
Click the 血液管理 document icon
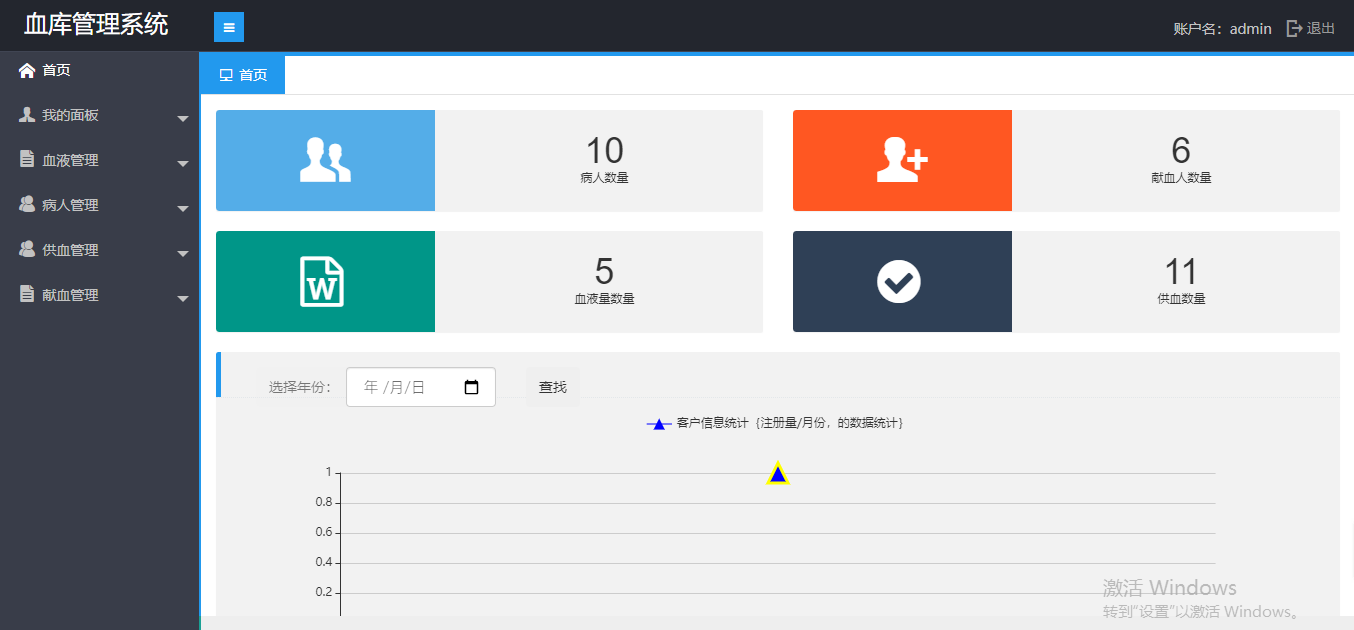pyautogui.click(x=27, y=159)
